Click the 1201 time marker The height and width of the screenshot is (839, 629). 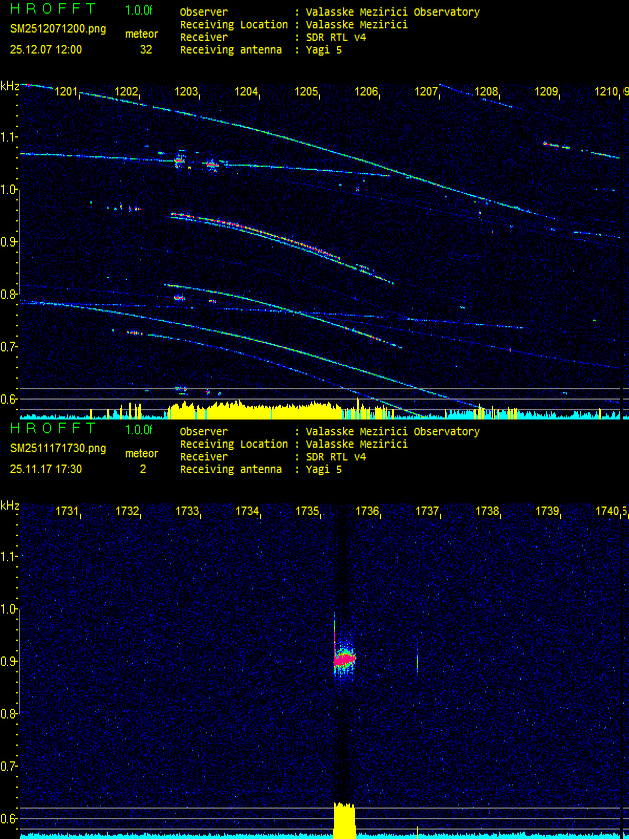click(x=66, y=92)
